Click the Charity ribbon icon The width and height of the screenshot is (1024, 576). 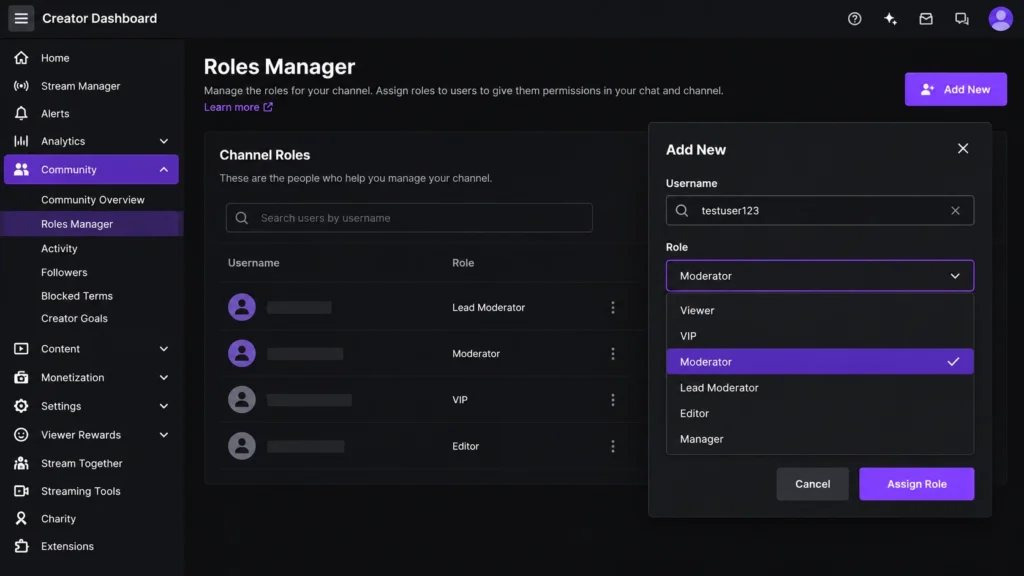coord(21,519)
